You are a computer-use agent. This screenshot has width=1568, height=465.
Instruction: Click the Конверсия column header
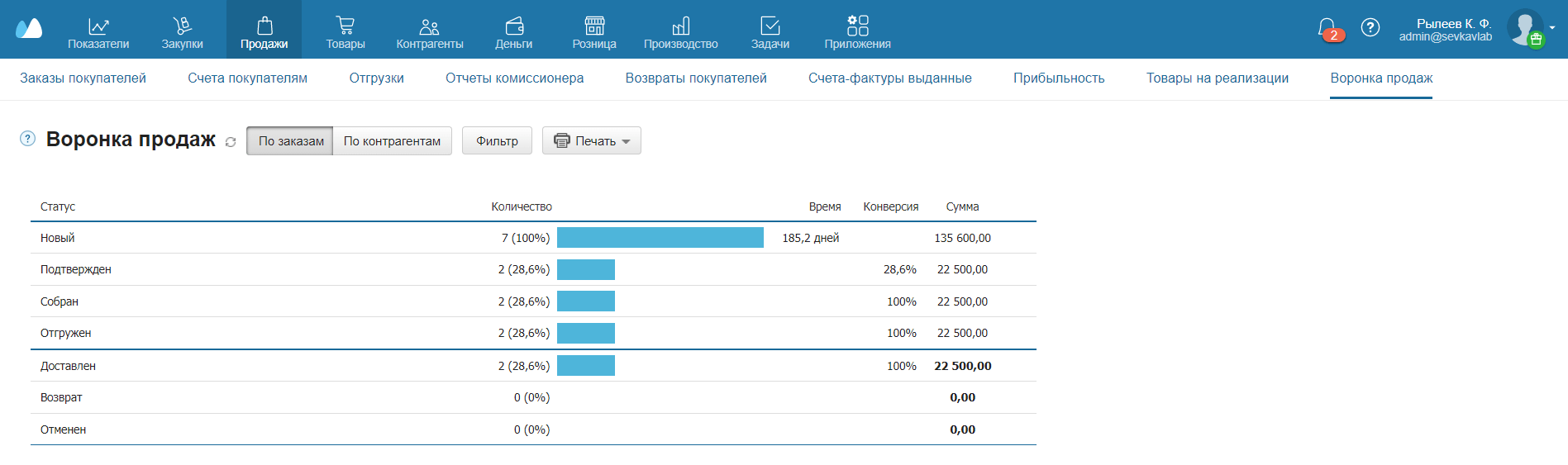click(891, 206)
